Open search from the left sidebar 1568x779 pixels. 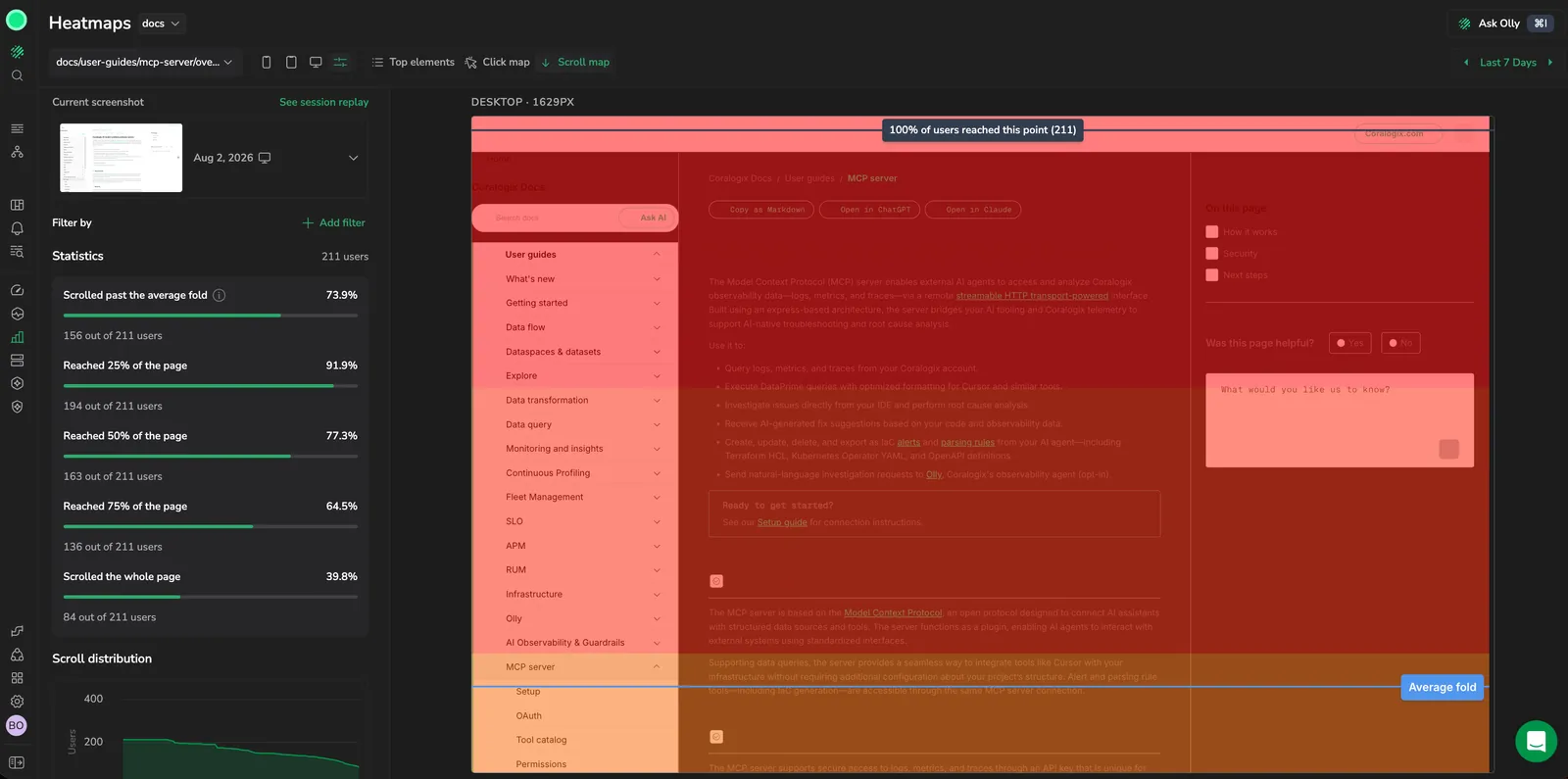point(17,75)
